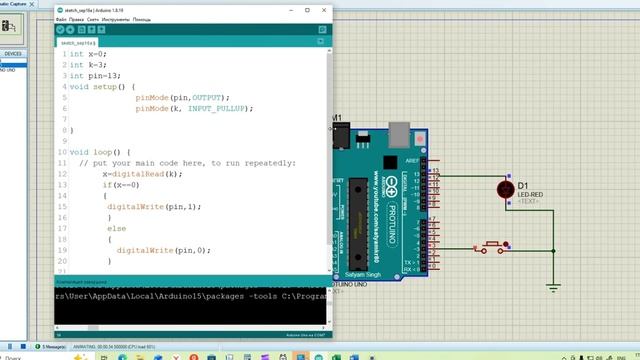Click code line 'int x=0;'
The image size is (640, 360).
[x=88, y=54]
